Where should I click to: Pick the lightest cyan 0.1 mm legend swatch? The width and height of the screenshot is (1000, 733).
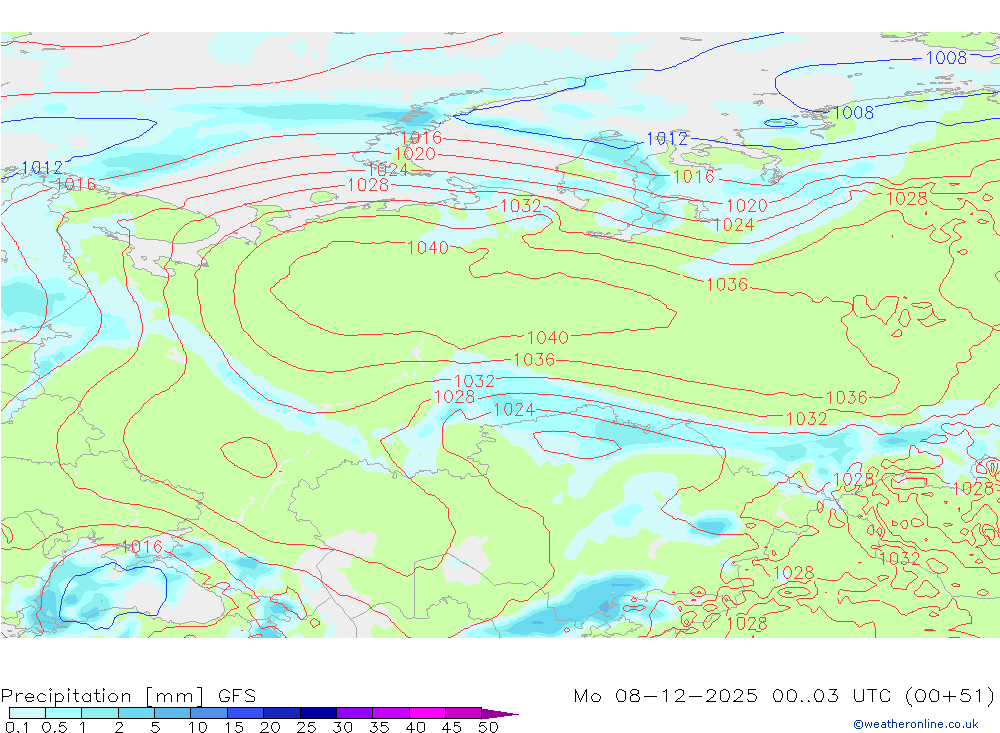point(27,713)
